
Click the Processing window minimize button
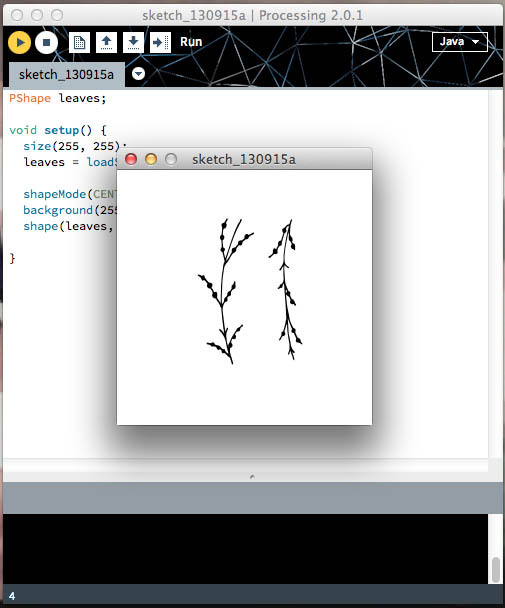pos(37,15)
